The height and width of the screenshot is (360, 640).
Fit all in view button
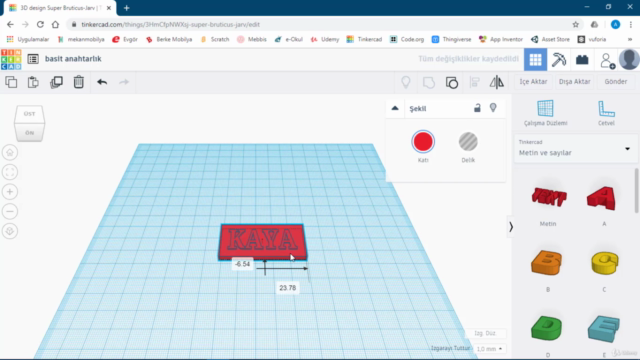click(10, 172)
